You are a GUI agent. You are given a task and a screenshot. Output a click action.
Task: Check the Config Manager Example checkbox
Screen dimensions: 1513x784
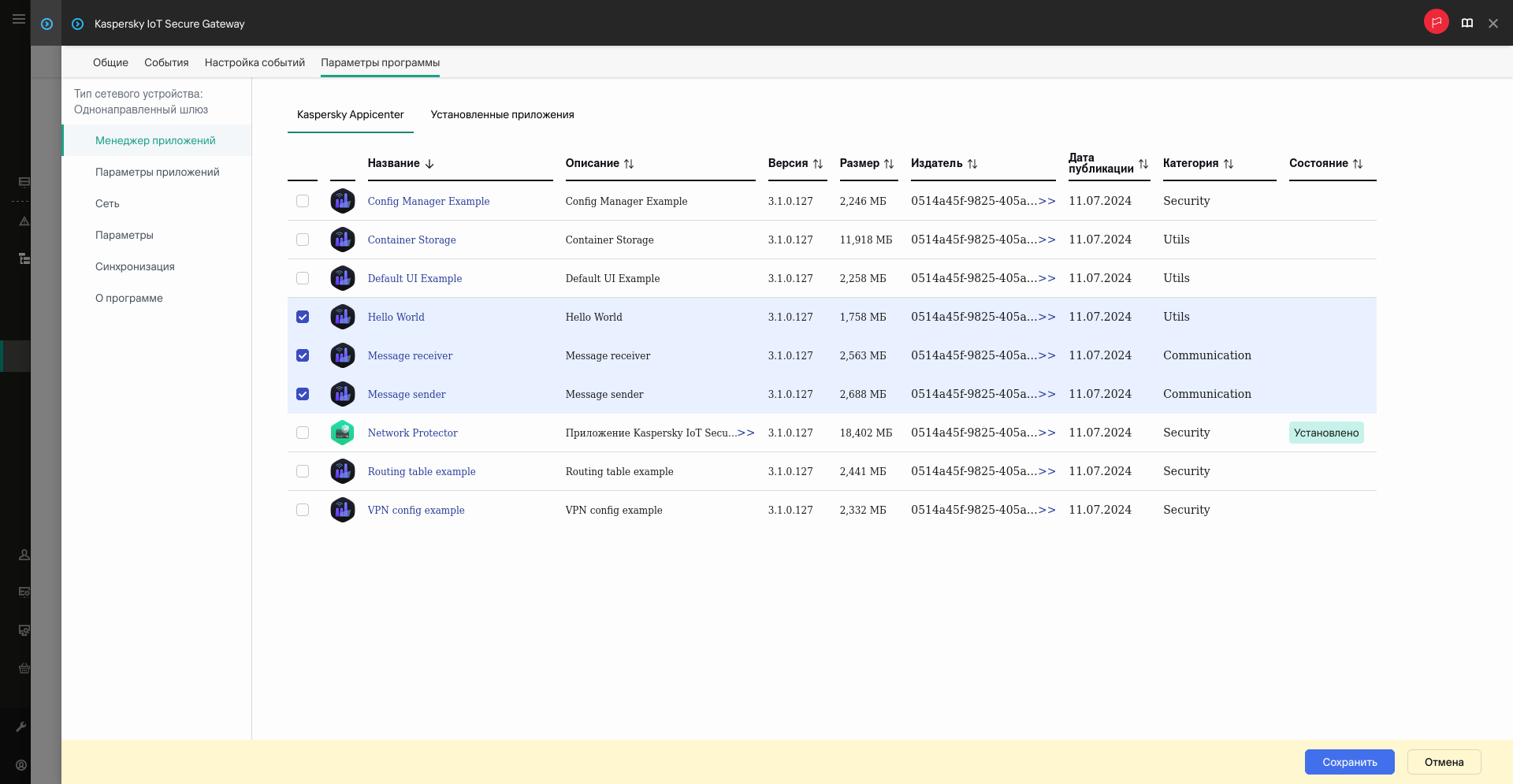click(303, 201)
